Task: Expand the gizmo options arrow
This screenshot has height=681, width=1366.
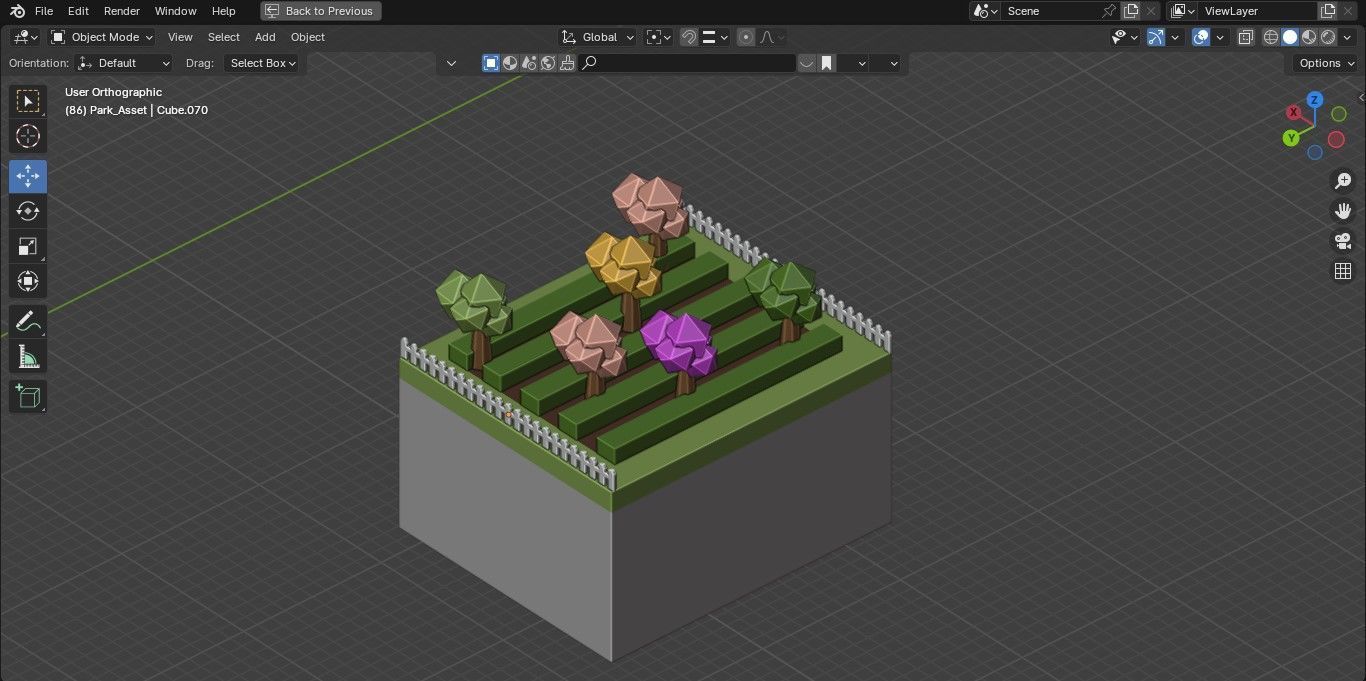Action: (1175, 37)
